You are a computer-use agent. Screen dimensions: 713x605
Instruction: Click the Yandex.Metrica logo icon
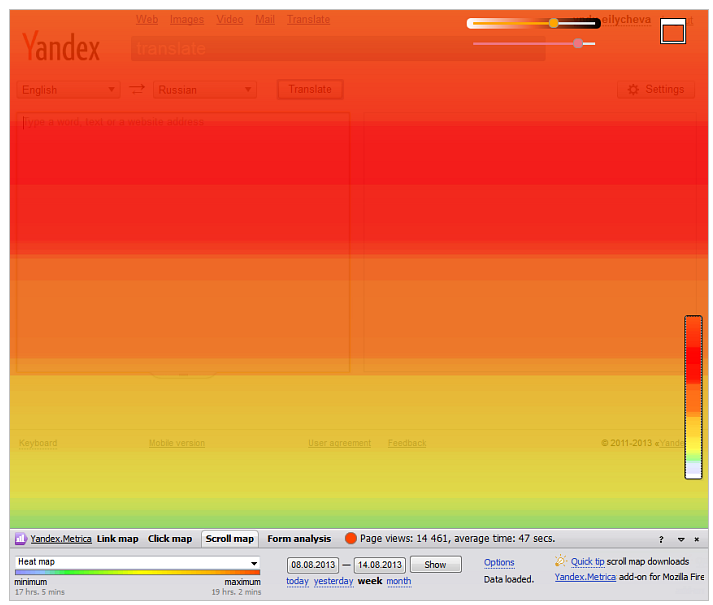tap(21, 539)
